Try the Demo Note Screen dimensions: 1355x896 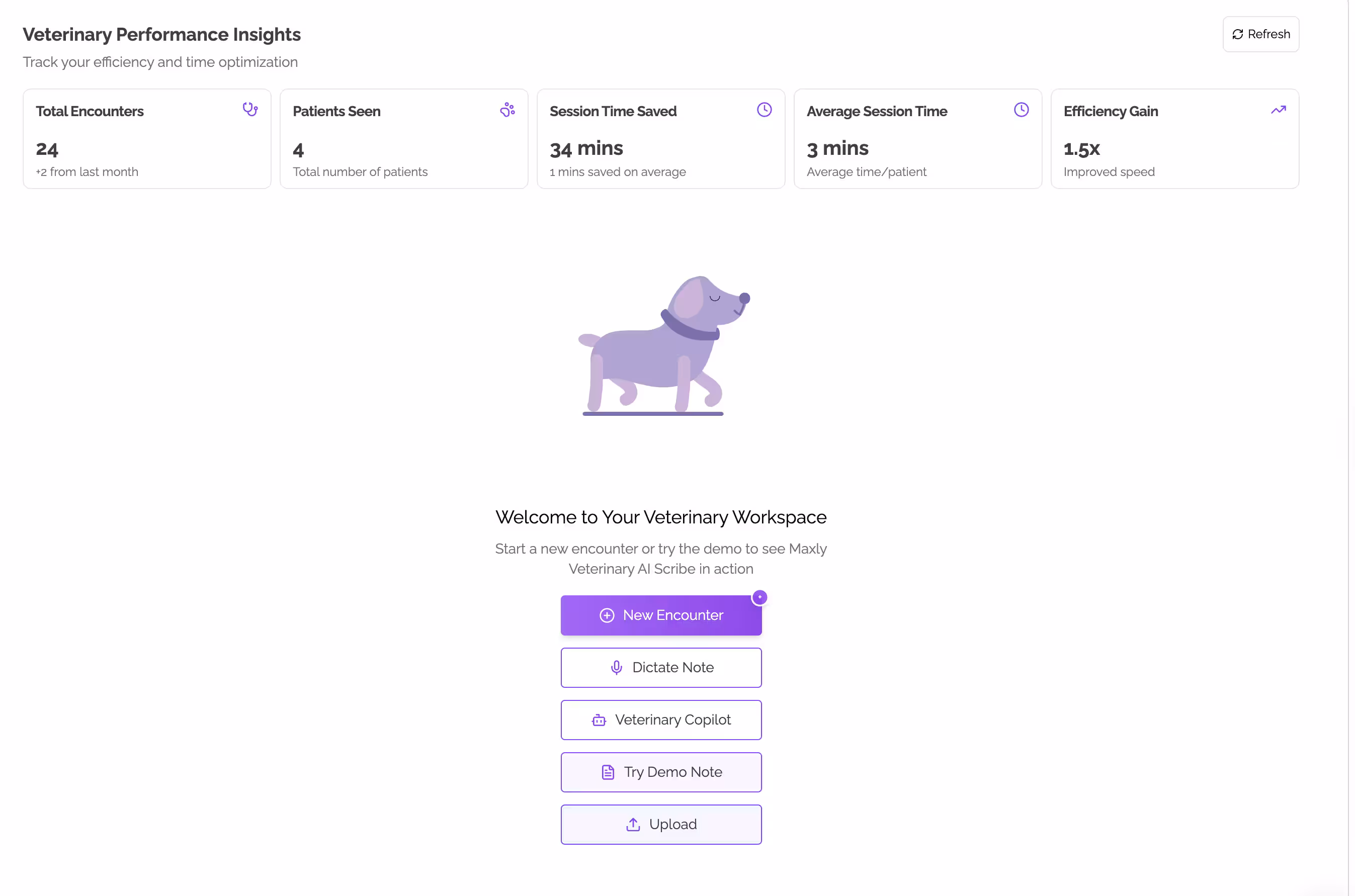click(660, 772)
